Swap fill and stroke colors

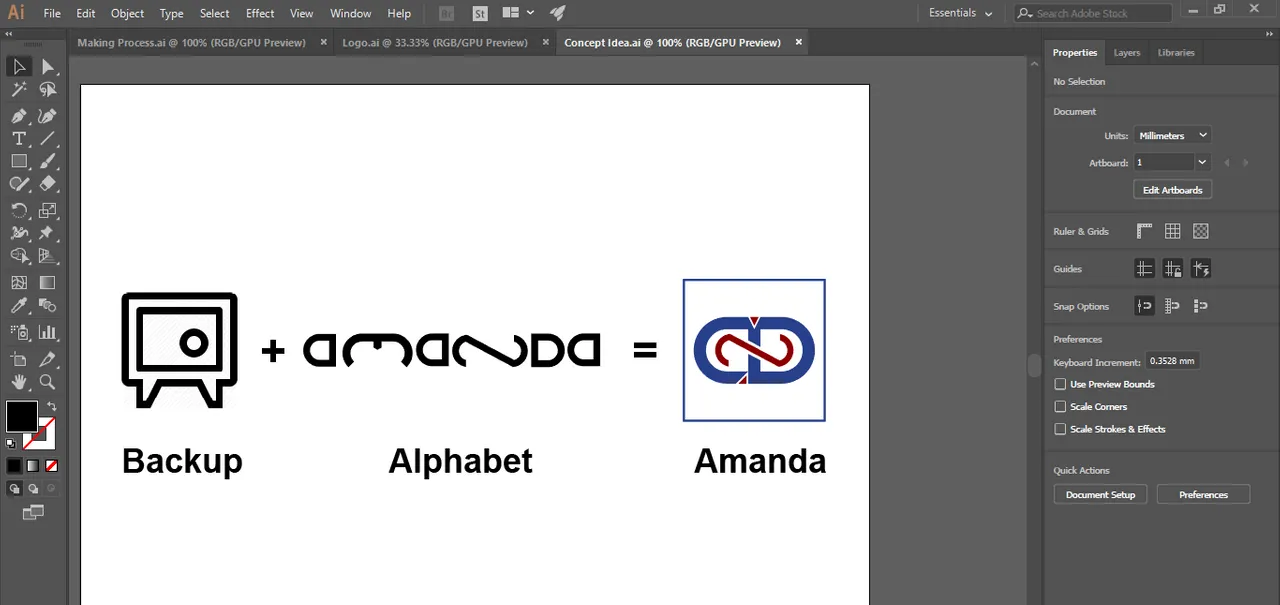[51, 406]
